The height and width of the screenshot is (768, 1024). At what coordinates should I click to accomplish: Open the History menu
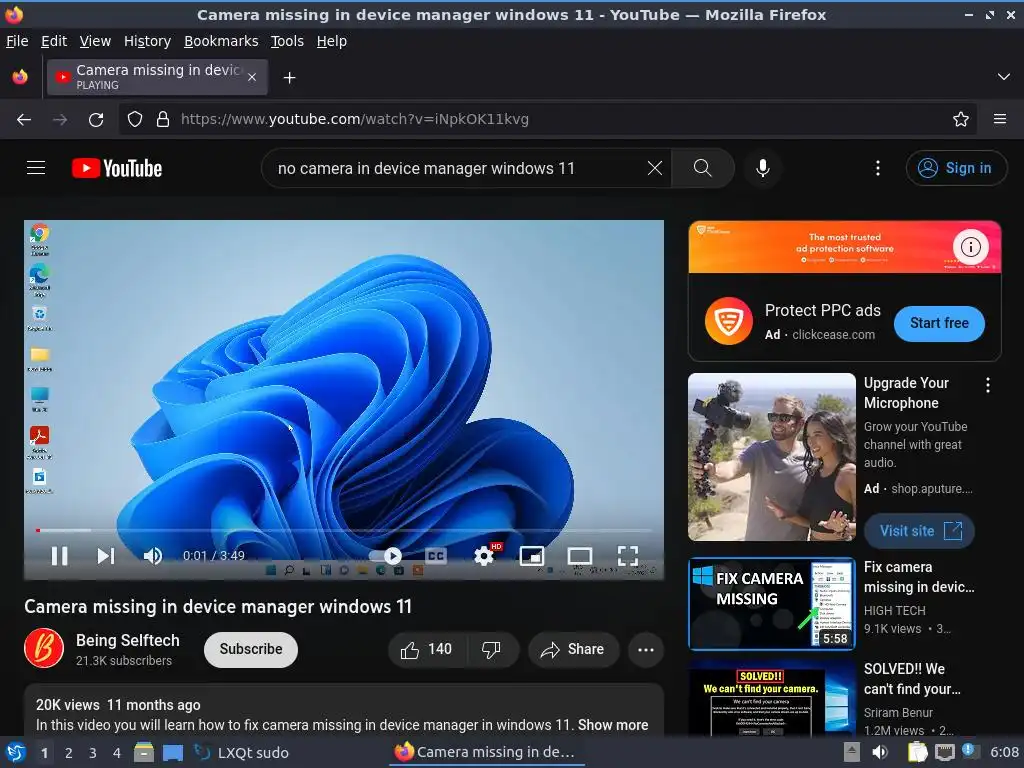tap(147, 41)
